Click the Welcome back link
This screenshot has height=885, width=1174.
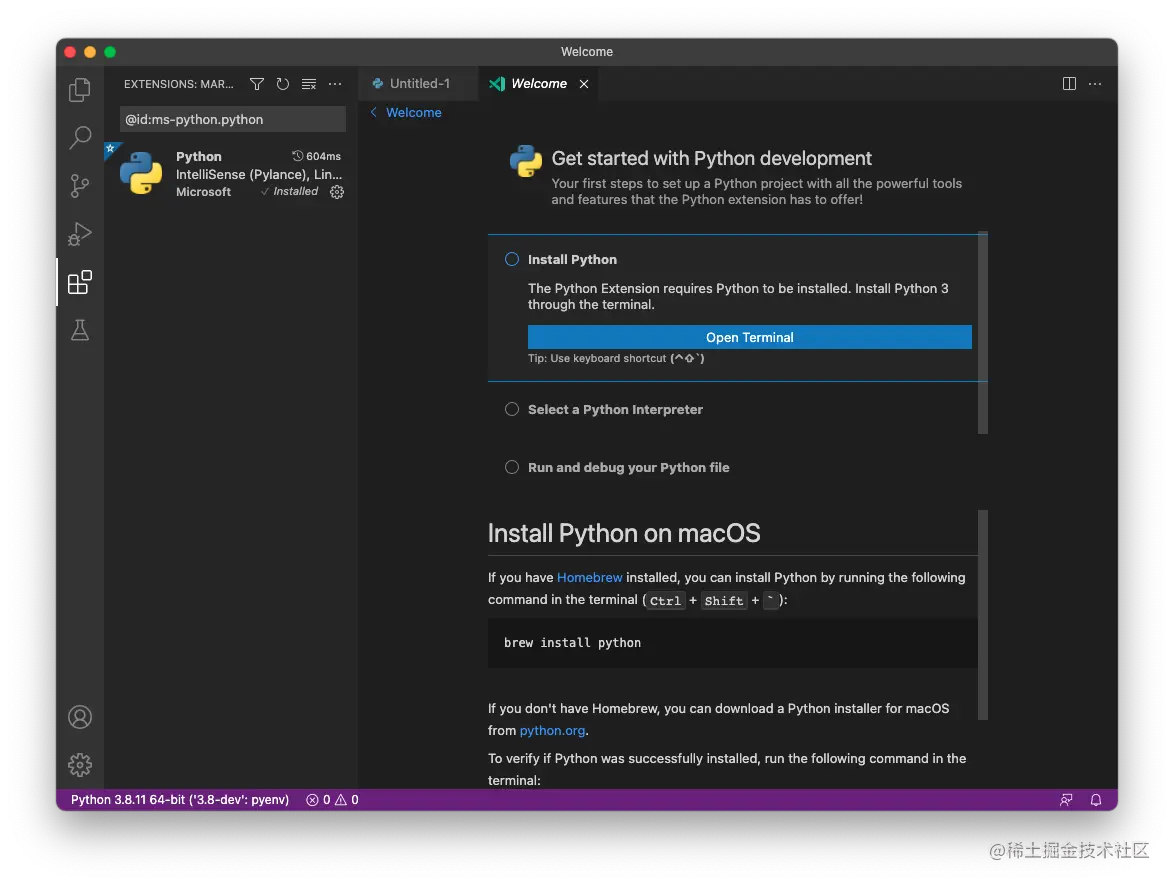click(x=413, y=112)
